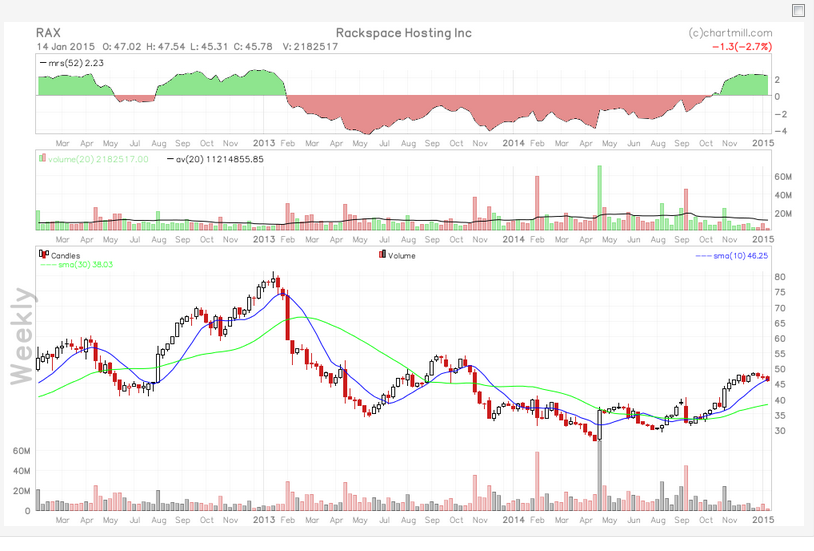Screen dimensions: 814x551
Task: Open the (c)chartmill.com link
Action: click(730, 33)
